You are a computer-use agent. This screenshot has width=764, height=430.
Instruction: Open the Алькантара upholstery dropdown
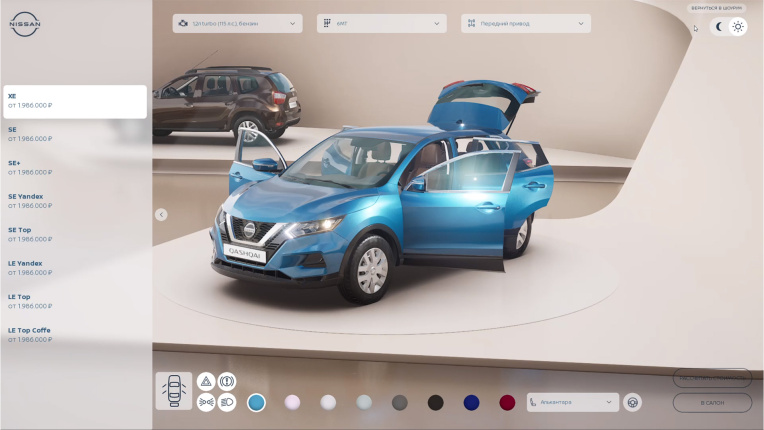[573, 402]
